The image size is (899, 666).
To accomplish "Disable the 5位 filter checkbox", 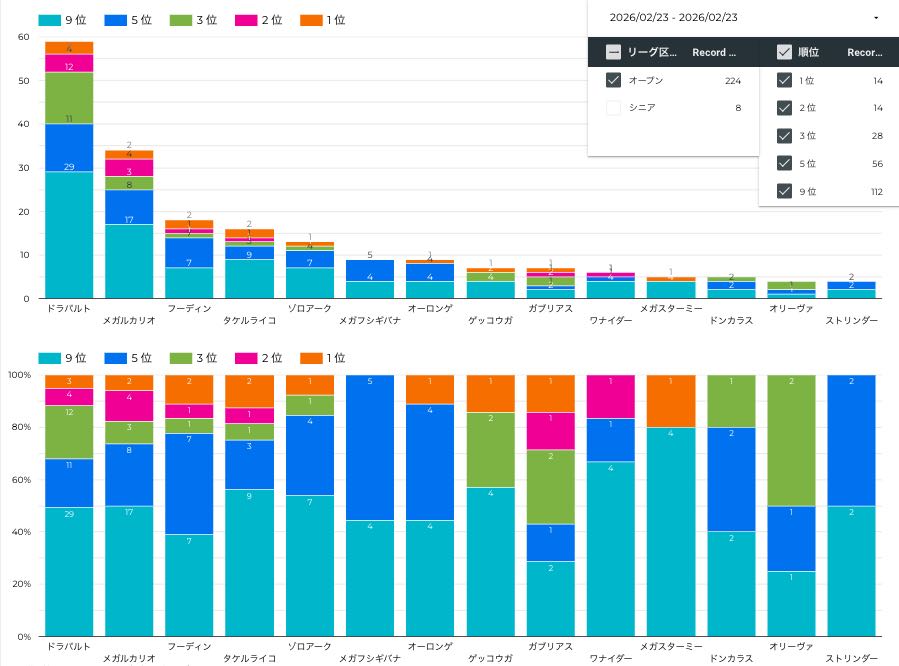I will coord(784,164).
